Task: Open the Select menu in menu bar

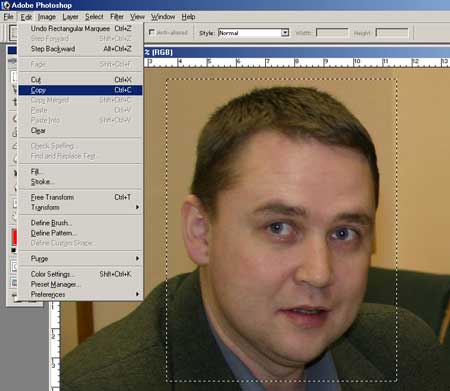Action: (94, 17)
